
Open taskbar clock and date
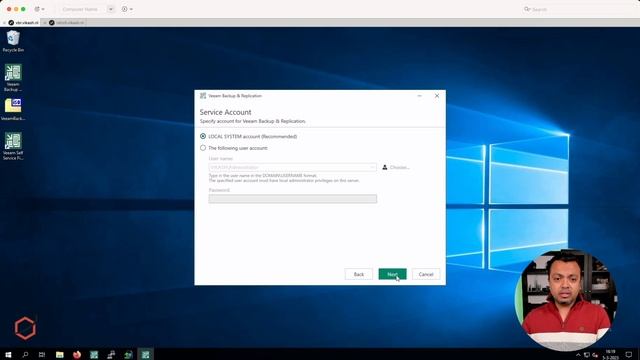[610, 354]
